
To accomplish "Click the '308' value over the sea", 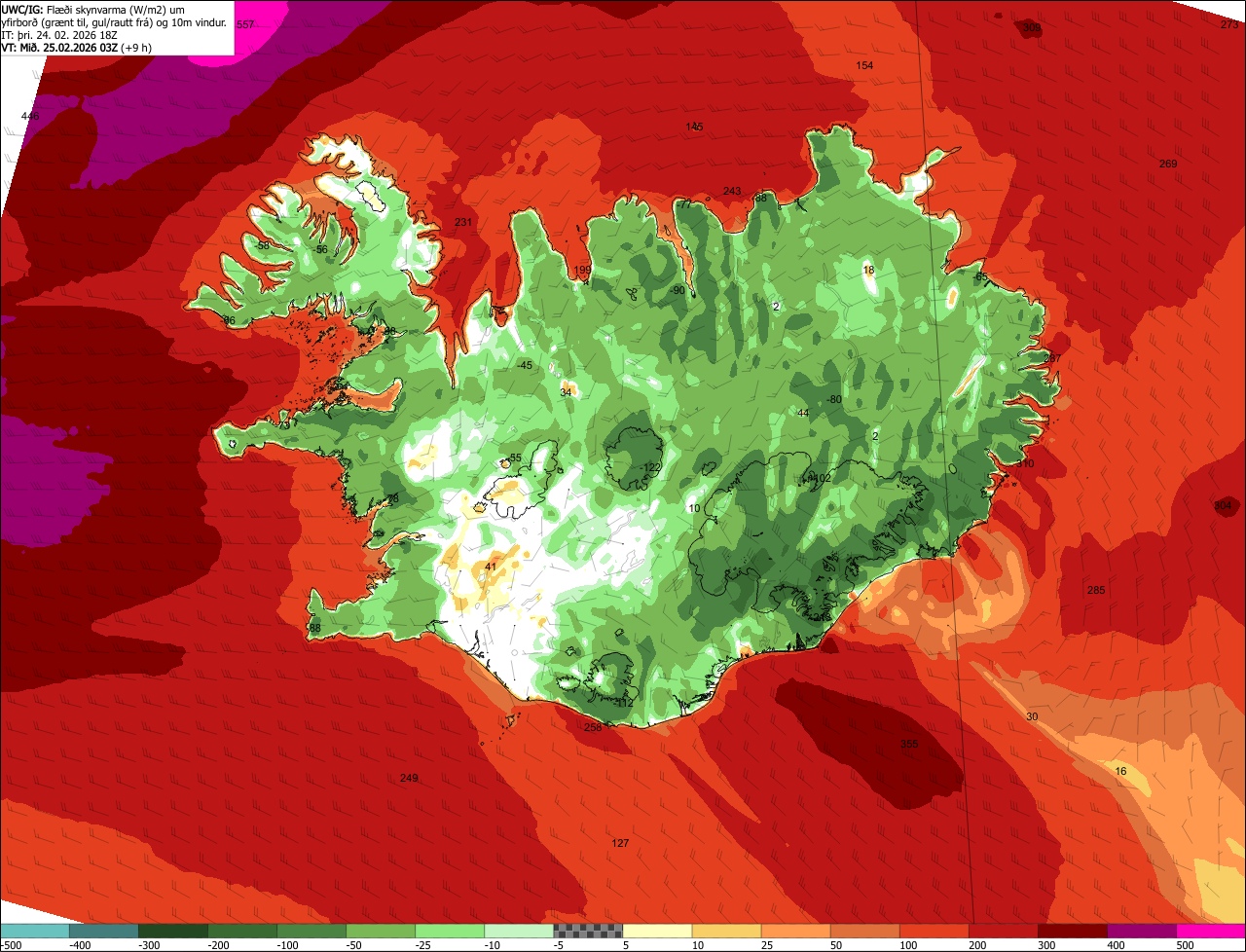I will point(1032,27).
